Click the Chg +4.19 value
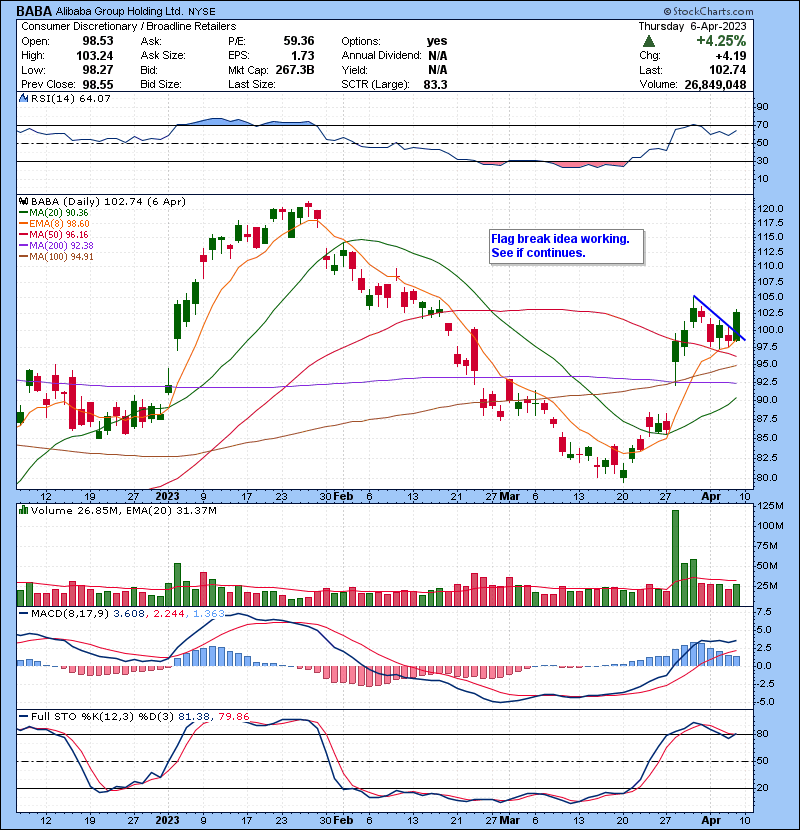800x830 pixels. point(731,56)
